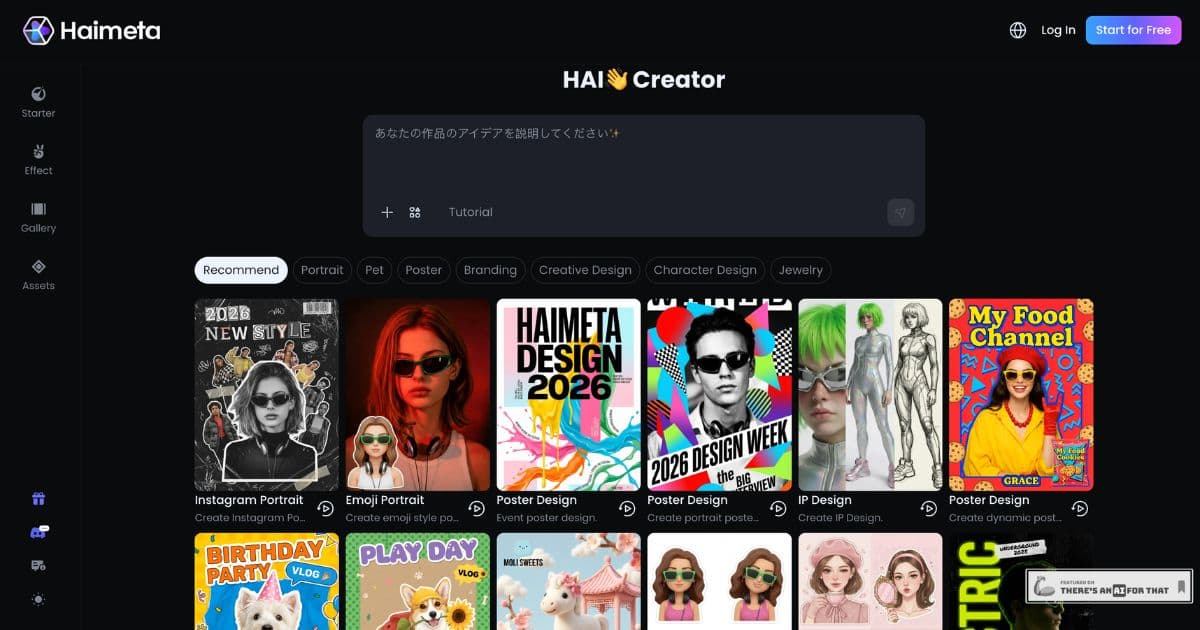Switch to the Jewelry category tab
1200x630 pixels.
coord(800,270)
